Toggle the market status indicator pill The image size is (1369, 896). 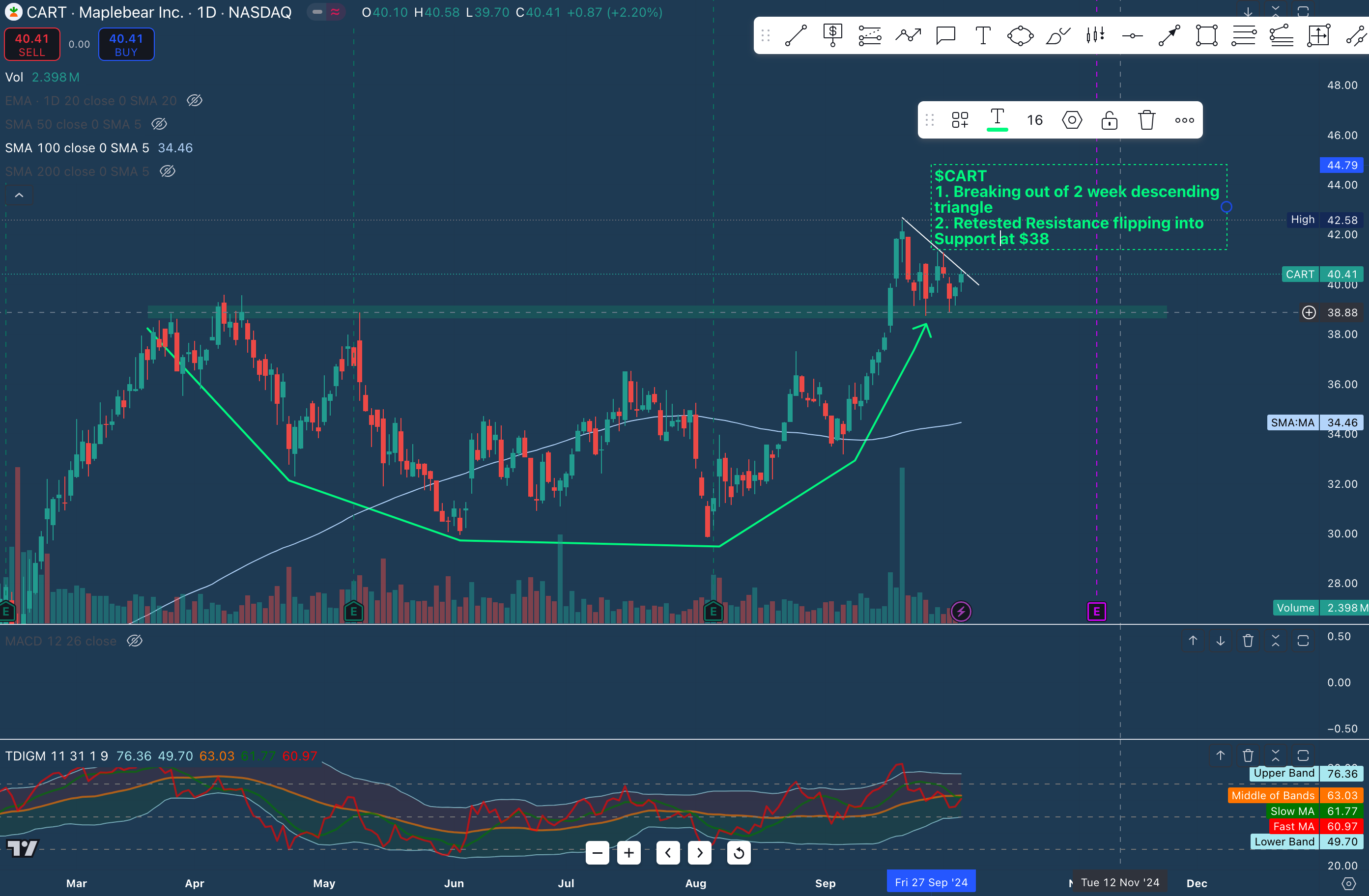pos(326,12)
